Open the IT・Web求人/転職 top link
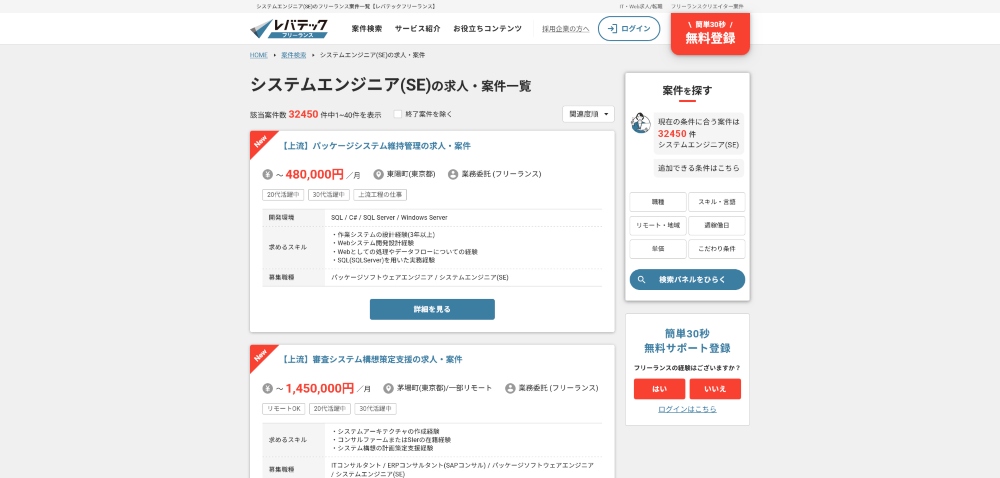The height and width of the screenshot is (478, 1000). (640, 6)
